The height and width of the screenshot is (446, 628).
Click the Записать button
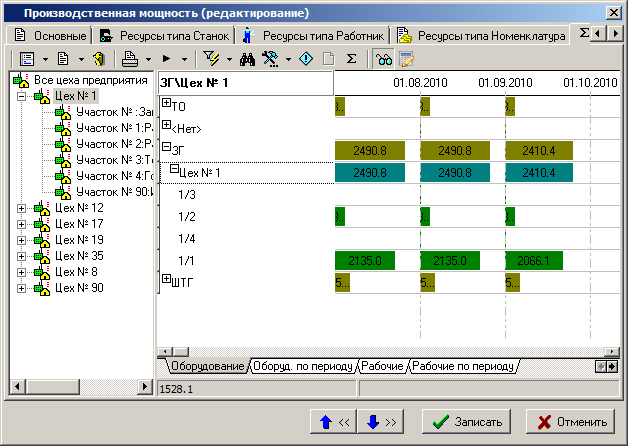click(x=466, y=422)
